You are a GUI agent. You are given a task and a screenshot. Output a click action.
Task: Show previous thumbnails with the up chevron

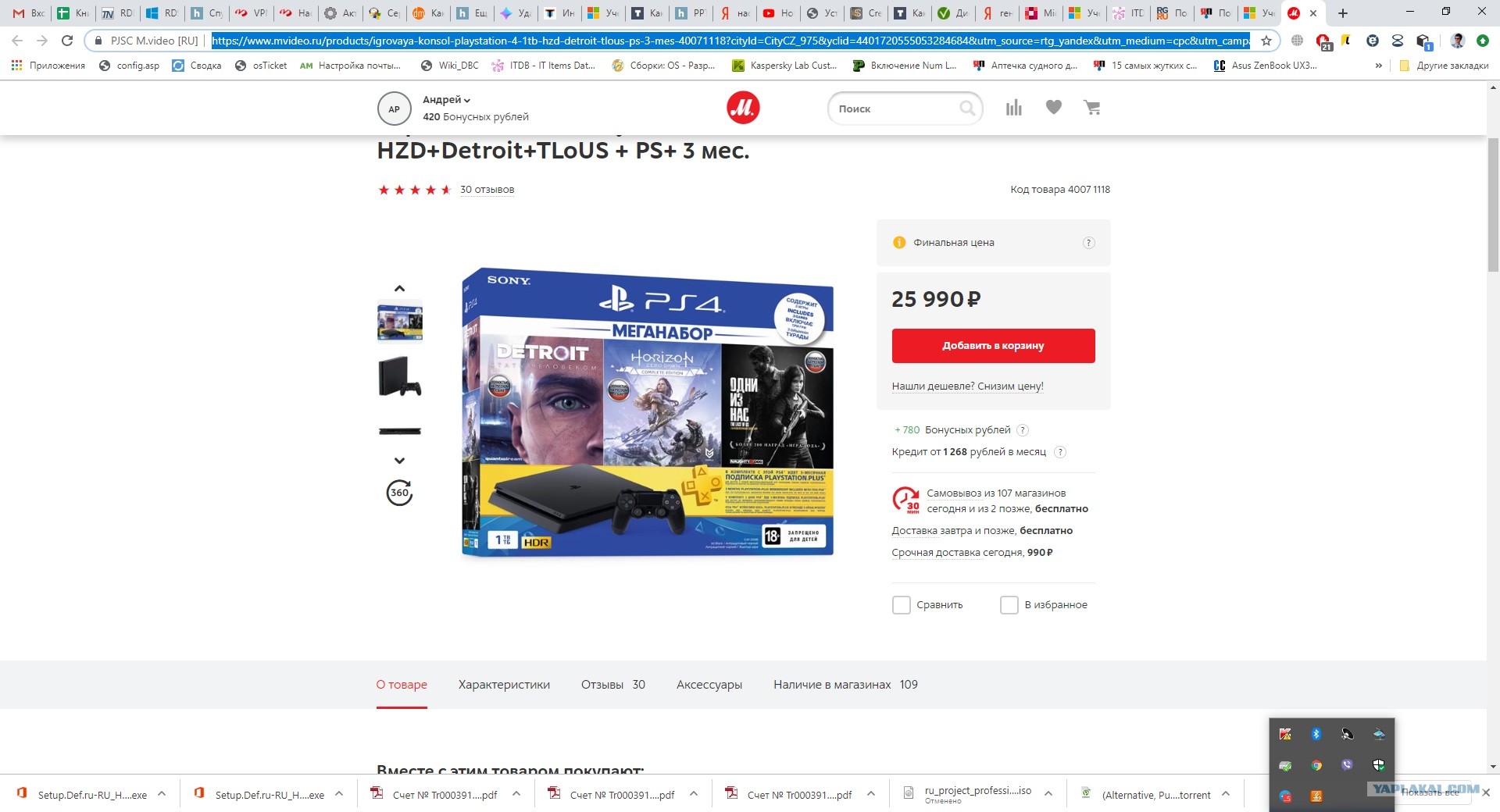(399, 288)
